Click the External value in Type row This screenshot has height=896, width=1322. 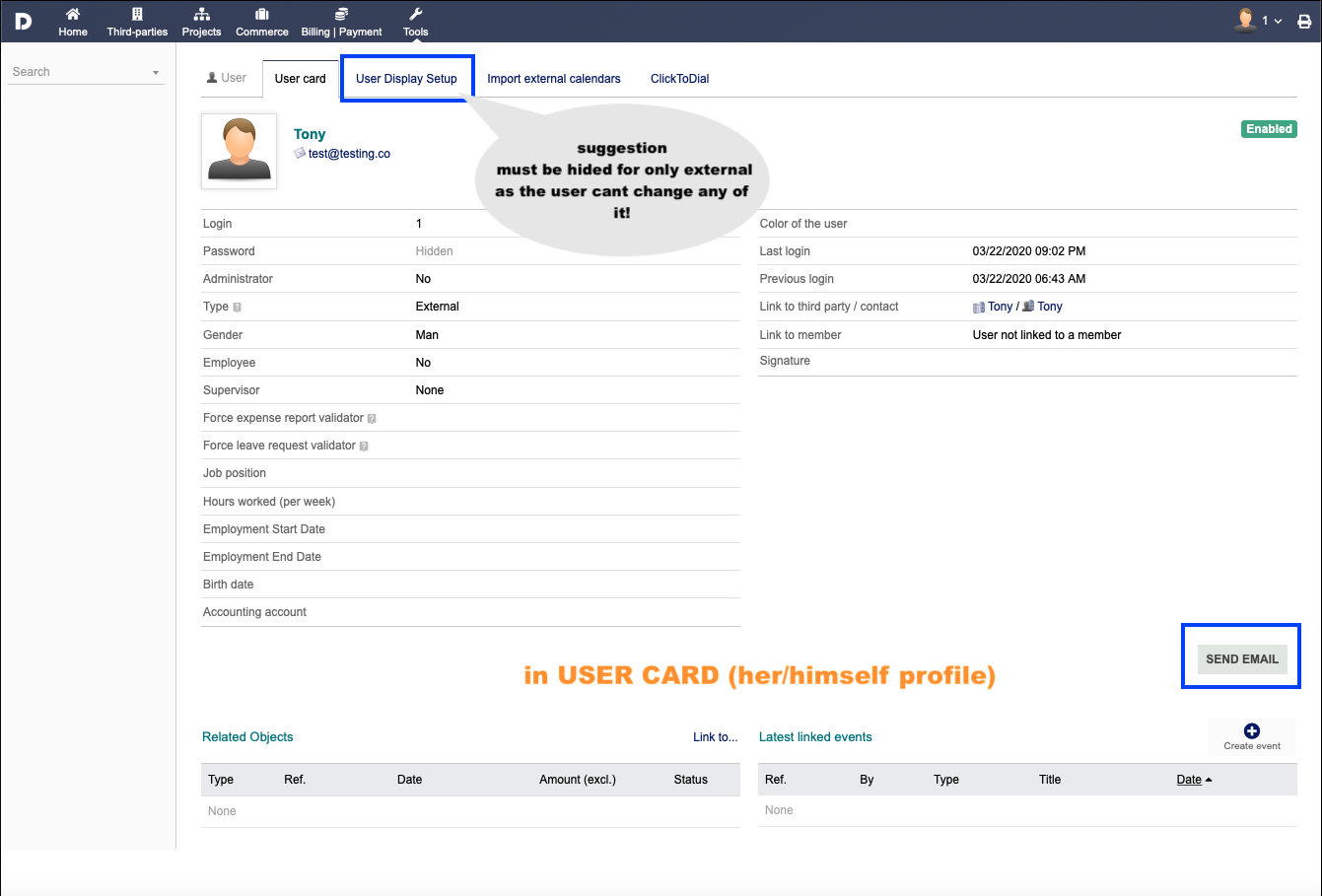[438, 307]
